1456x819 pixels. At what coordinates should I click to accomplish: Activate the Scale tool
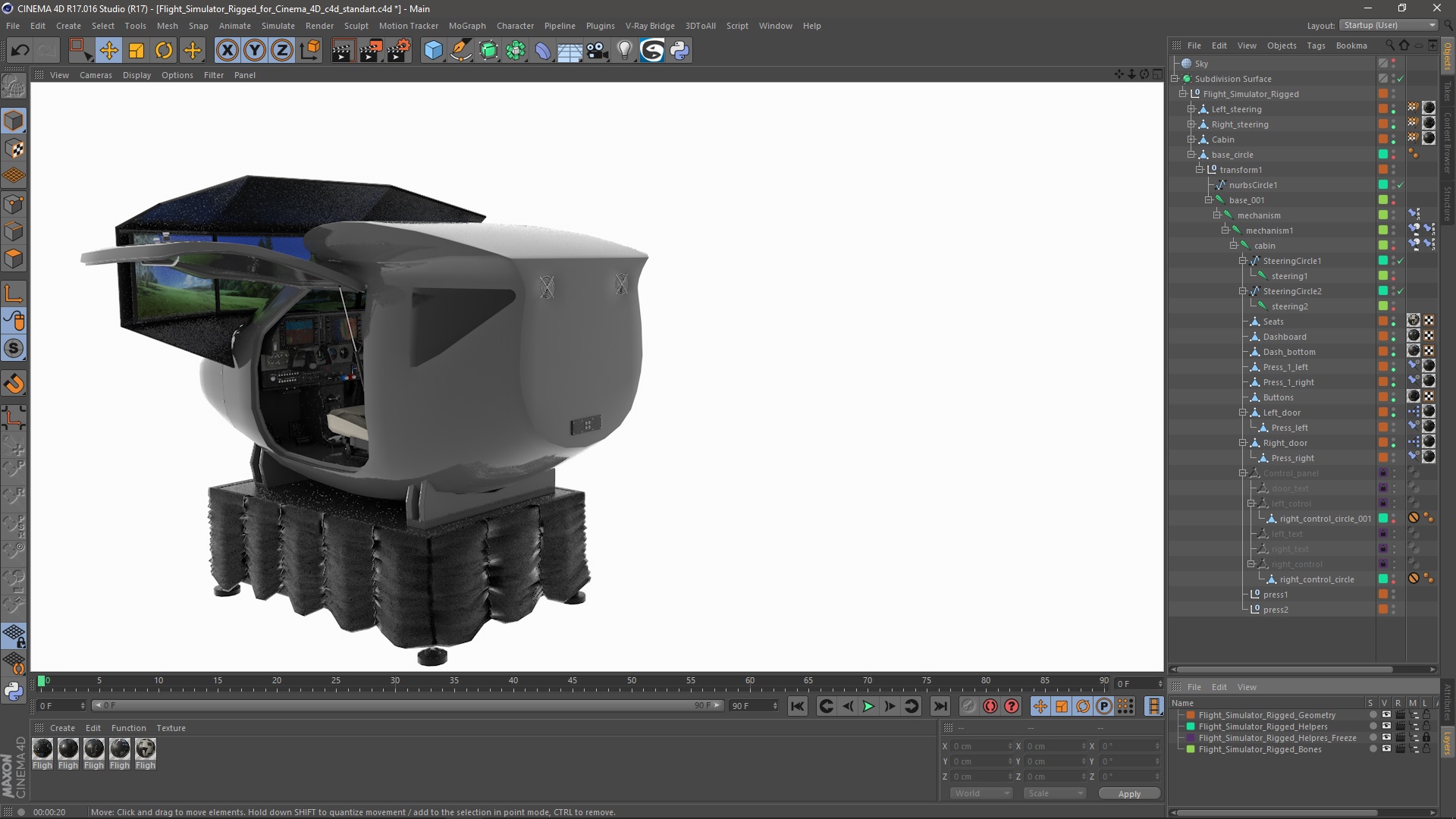(x=136, y=51)
